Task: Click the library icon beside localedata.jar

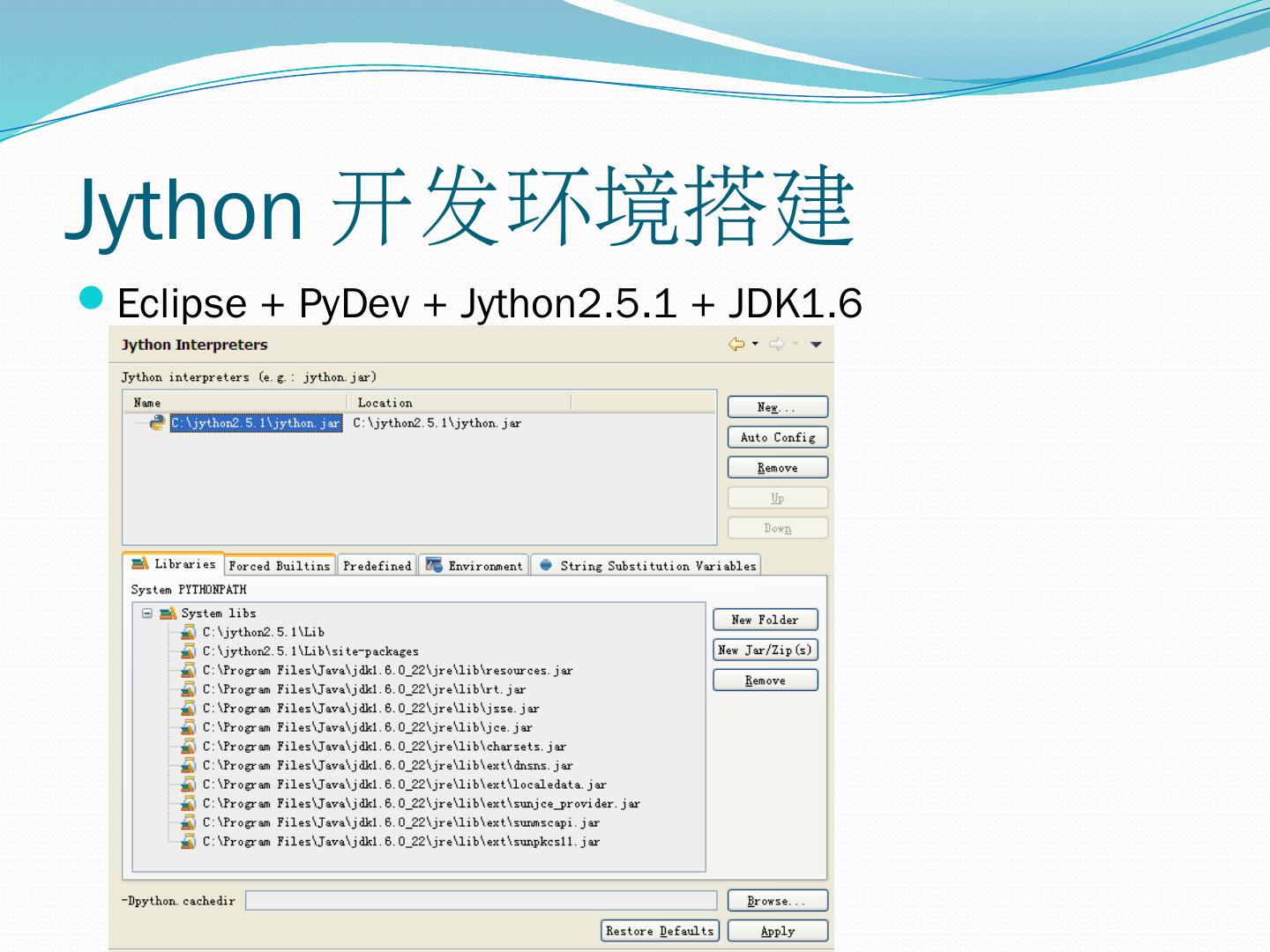Action: (188, 785)
